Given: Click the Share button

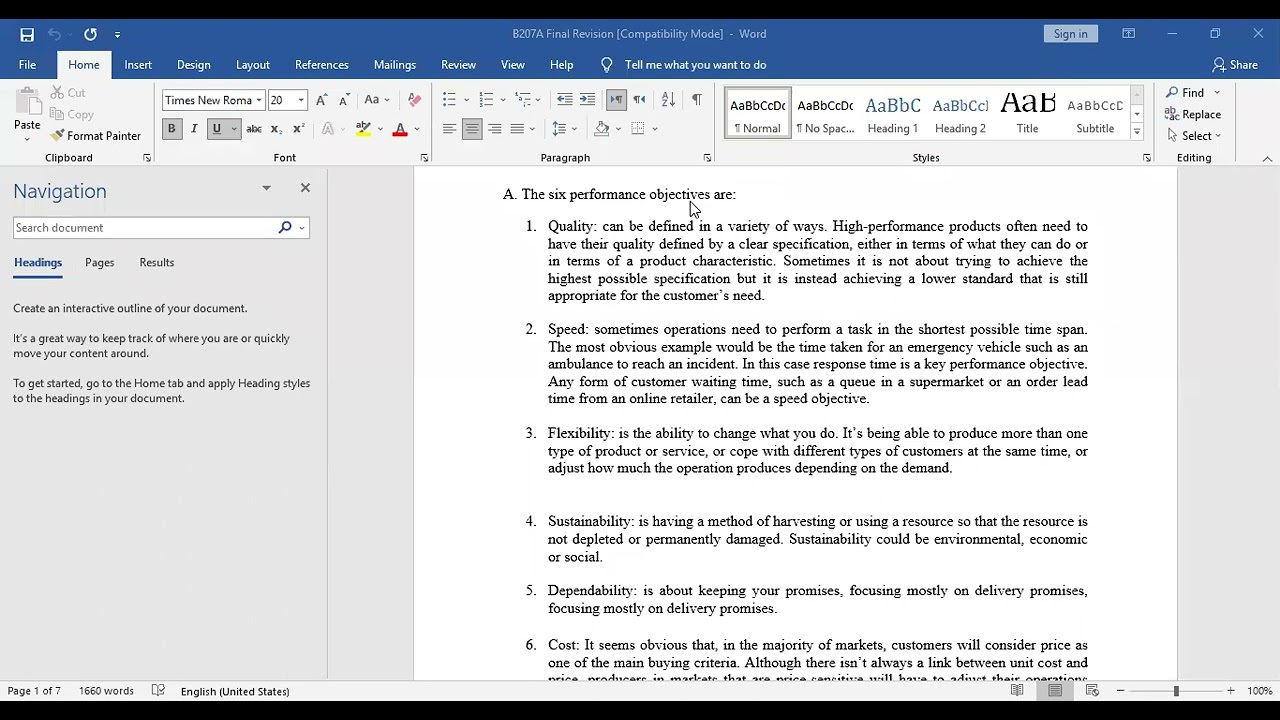Looking at the screenshot, I should click(x=1235, y=65).
